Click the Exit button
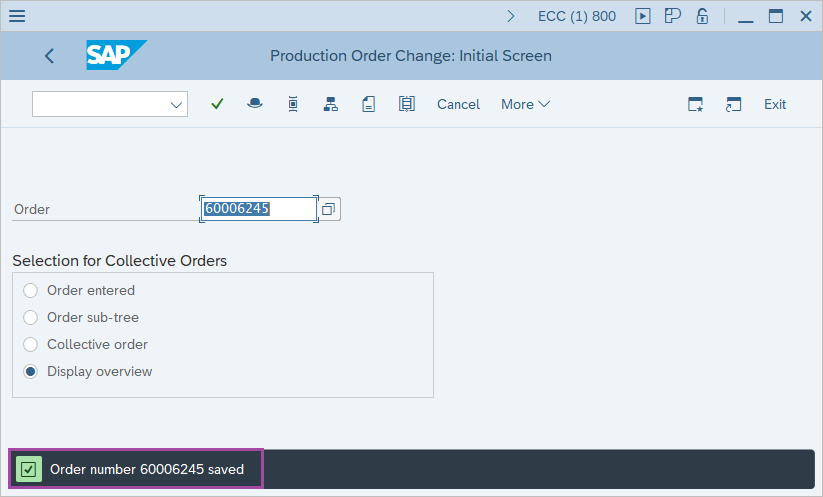The width and height of the screenshot is (823, 497). pos(775,104)
